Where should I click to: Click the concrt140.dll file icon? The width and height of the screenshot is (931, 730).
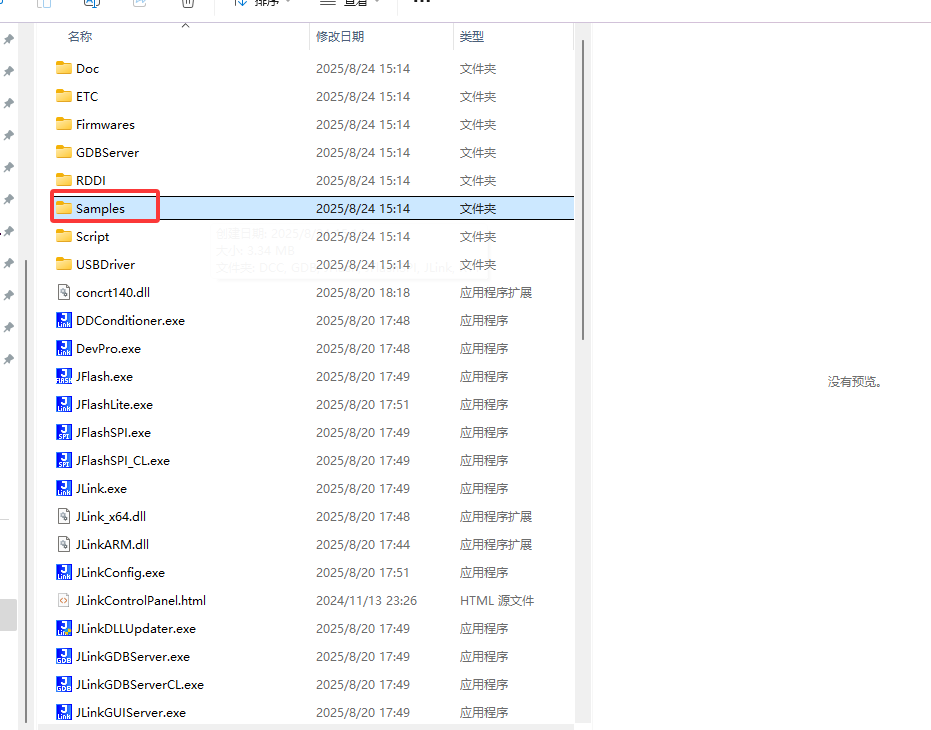coord(64,293)
